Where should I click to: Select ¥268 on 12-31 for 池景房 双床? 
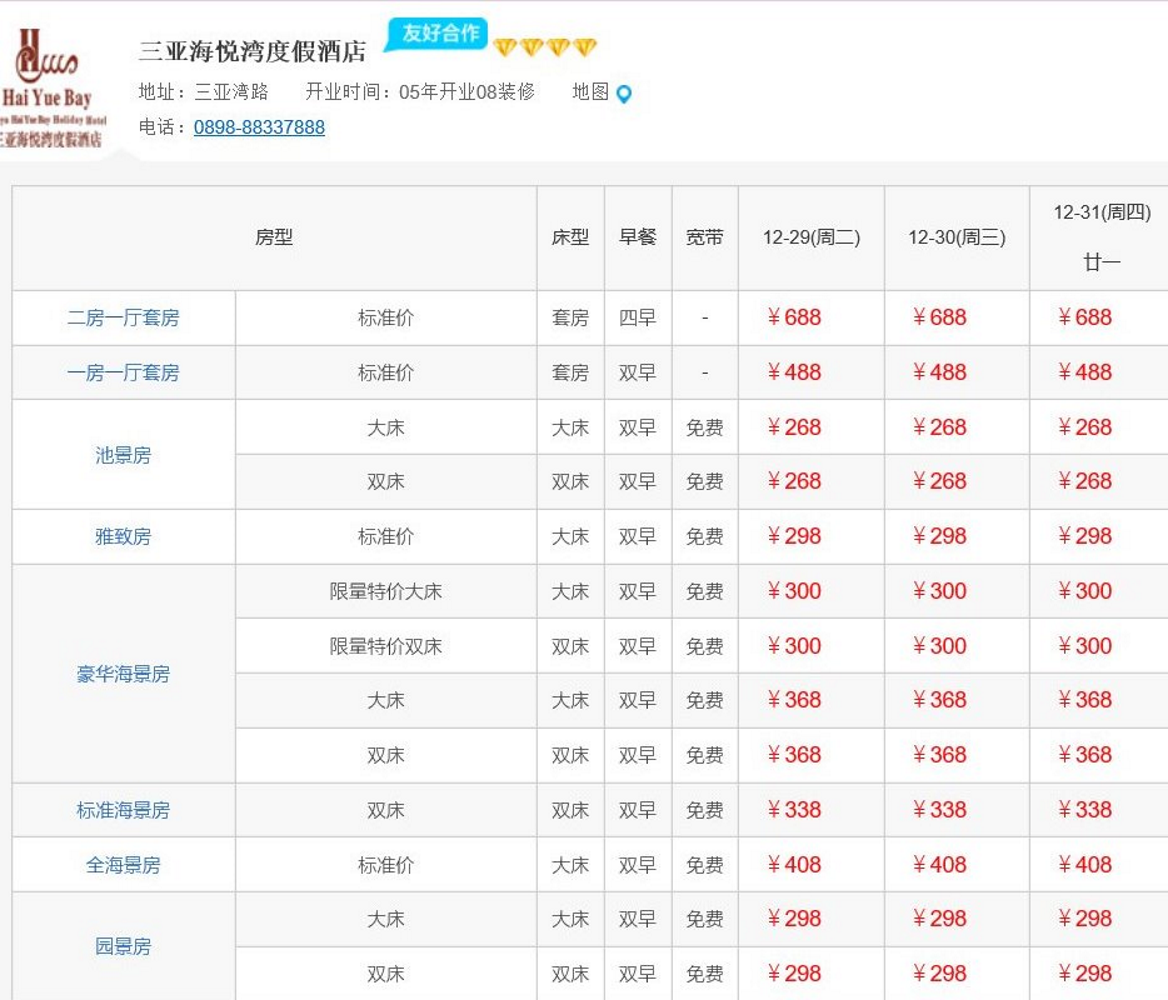(x=1085, y=481)
